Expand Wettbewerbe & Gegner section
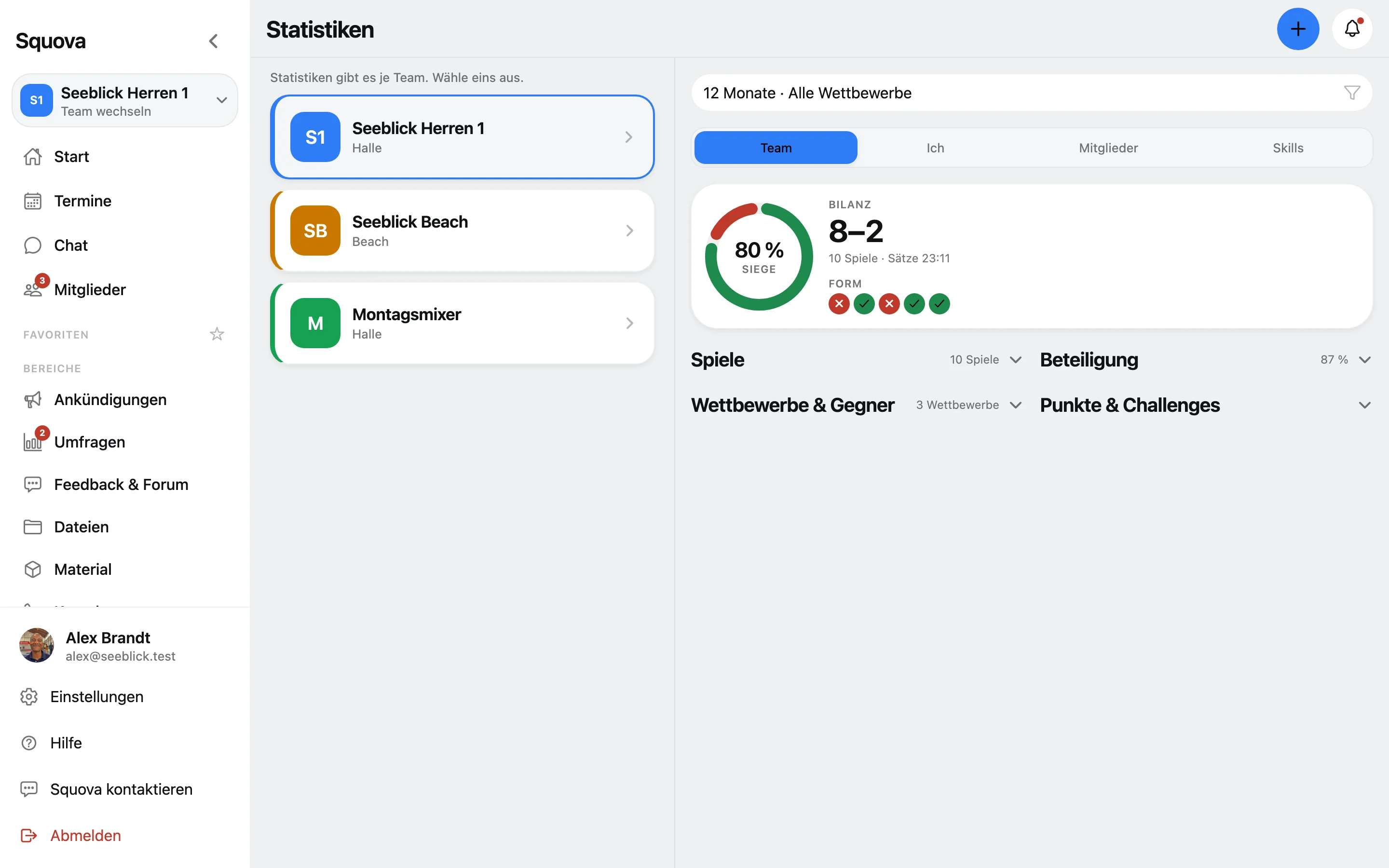The width and height of the screenshot is (1389, 868). (x=857, y=405)
